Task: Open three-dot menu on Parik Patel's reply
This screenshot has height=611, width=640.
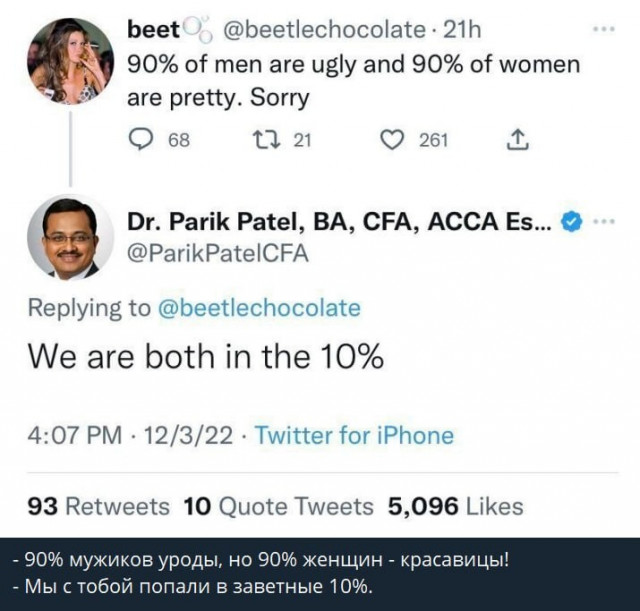Action: [604, 222]
